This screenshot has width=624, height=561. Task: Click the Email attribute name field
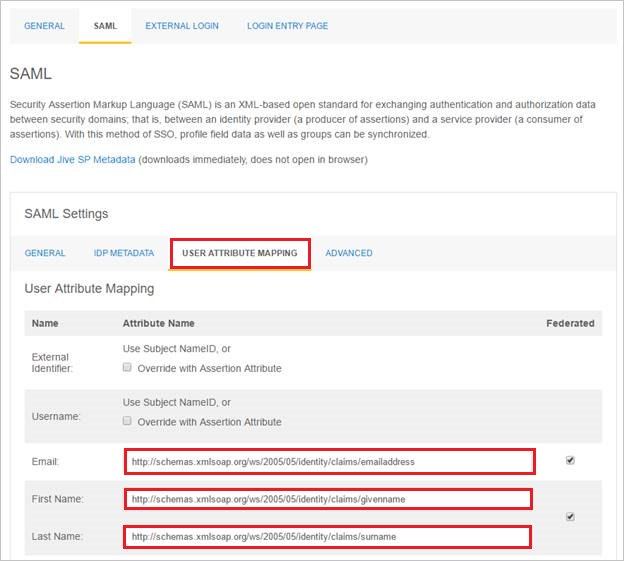click(330, 462)
